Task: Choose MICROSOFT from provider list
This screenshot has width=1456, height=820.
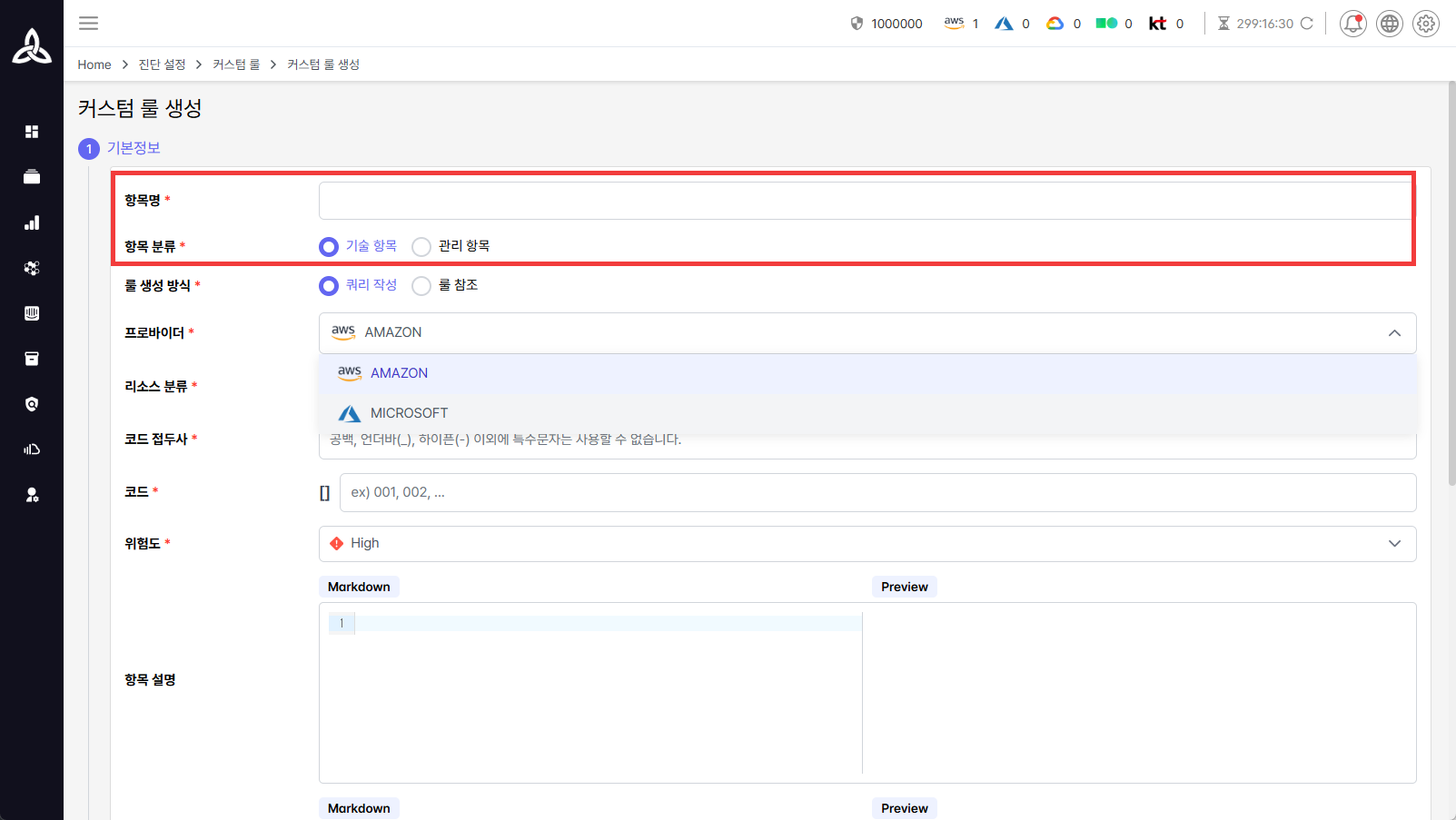Action: (x=409, y=413)
